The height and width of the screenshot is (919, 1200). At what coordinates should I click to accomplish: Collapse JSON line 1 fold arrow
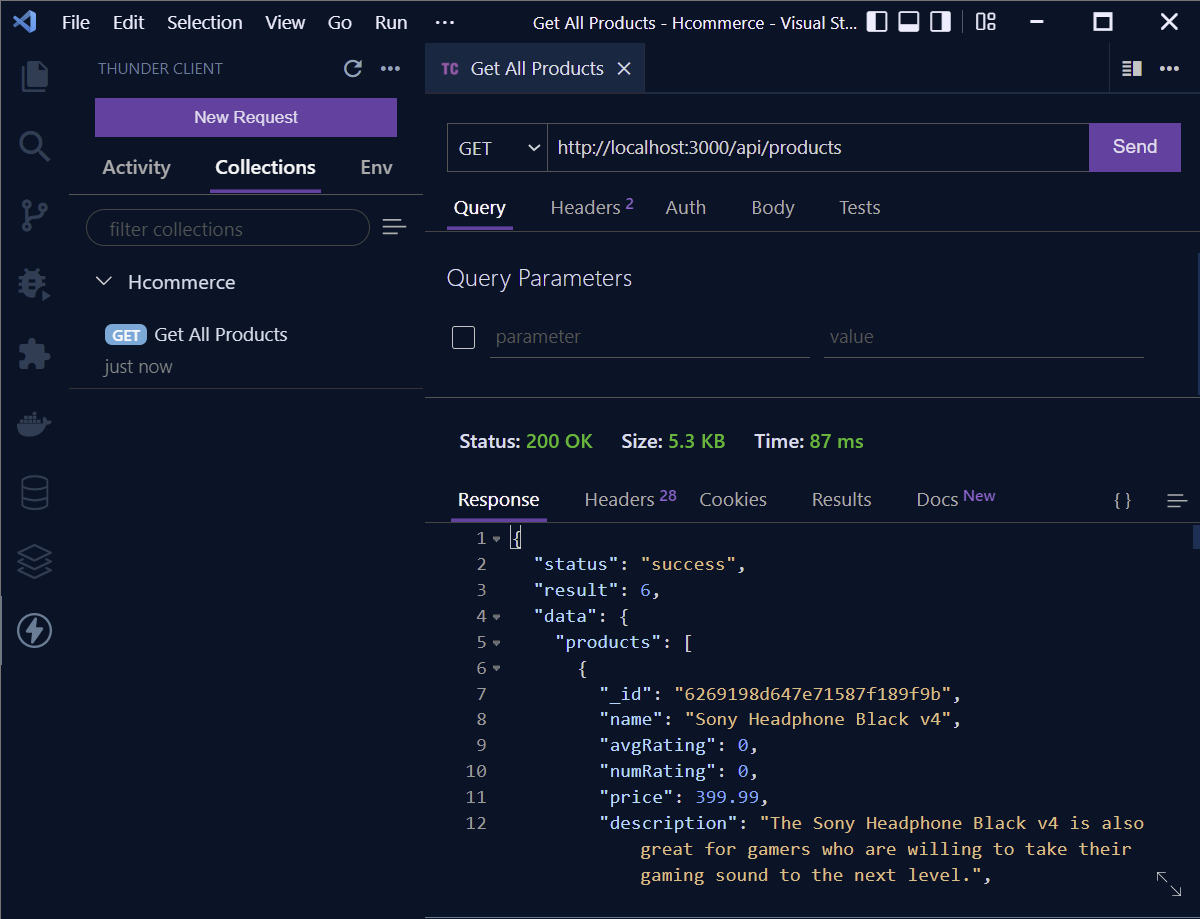(x=496, y=539)
